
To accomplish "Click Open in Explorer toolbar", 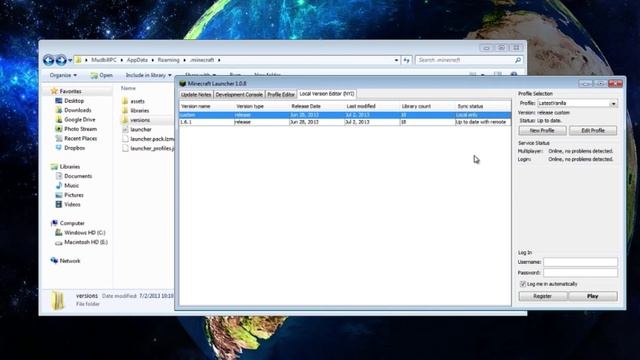I will click(102, 75).
